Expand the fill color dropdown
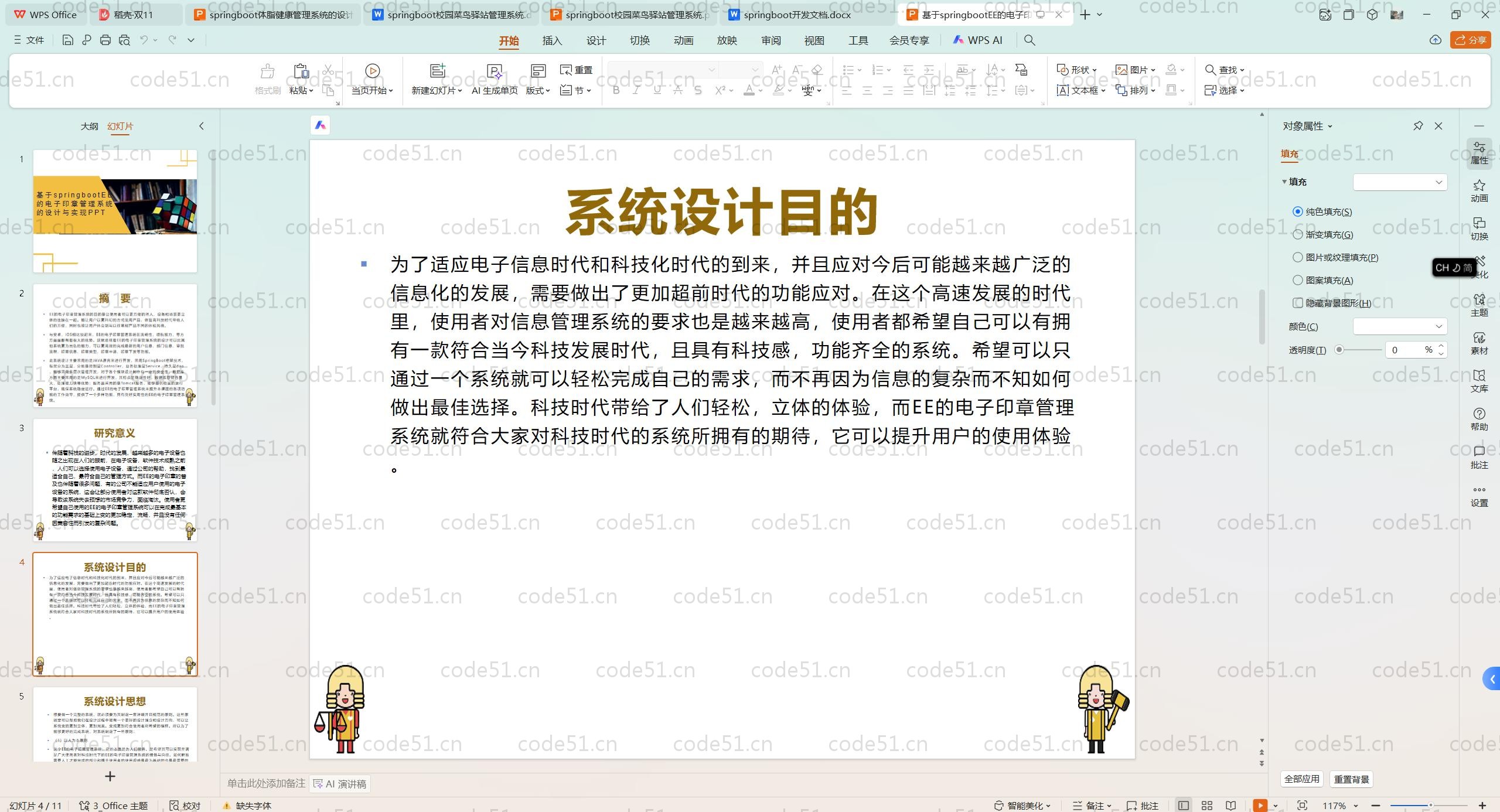 click(1438, 326)
